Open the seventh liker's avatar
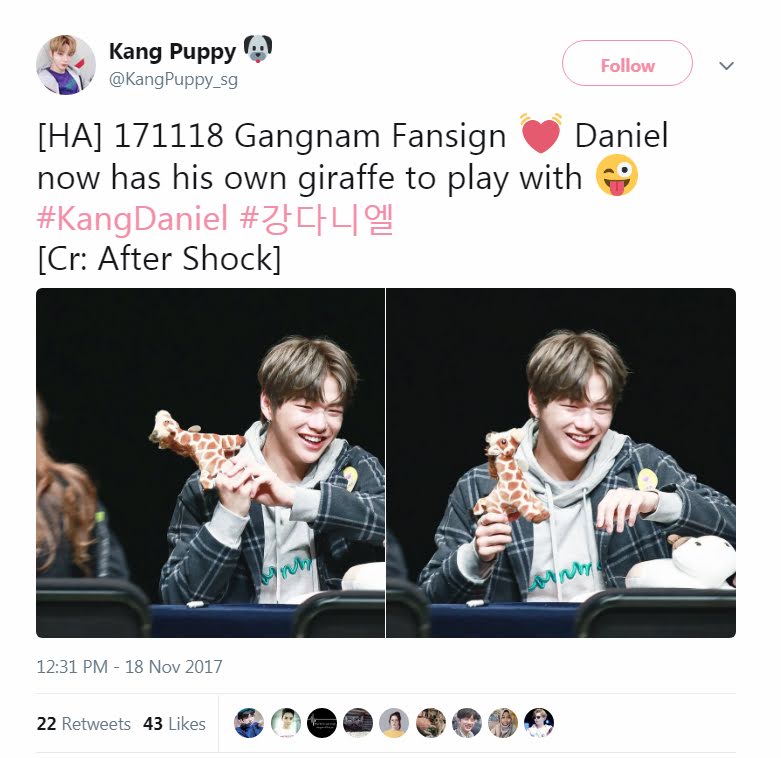This screenshot has width=781, height=758. (x=467, y=723)
